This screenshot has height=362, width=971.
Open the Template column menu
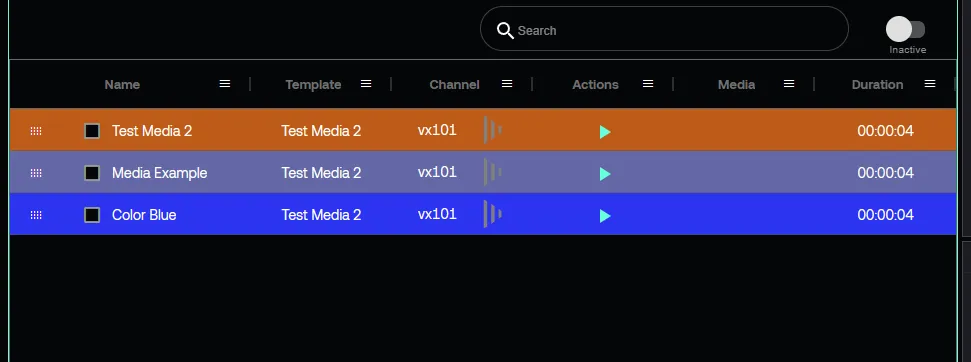pyautogui.click(x=366, y=84)
